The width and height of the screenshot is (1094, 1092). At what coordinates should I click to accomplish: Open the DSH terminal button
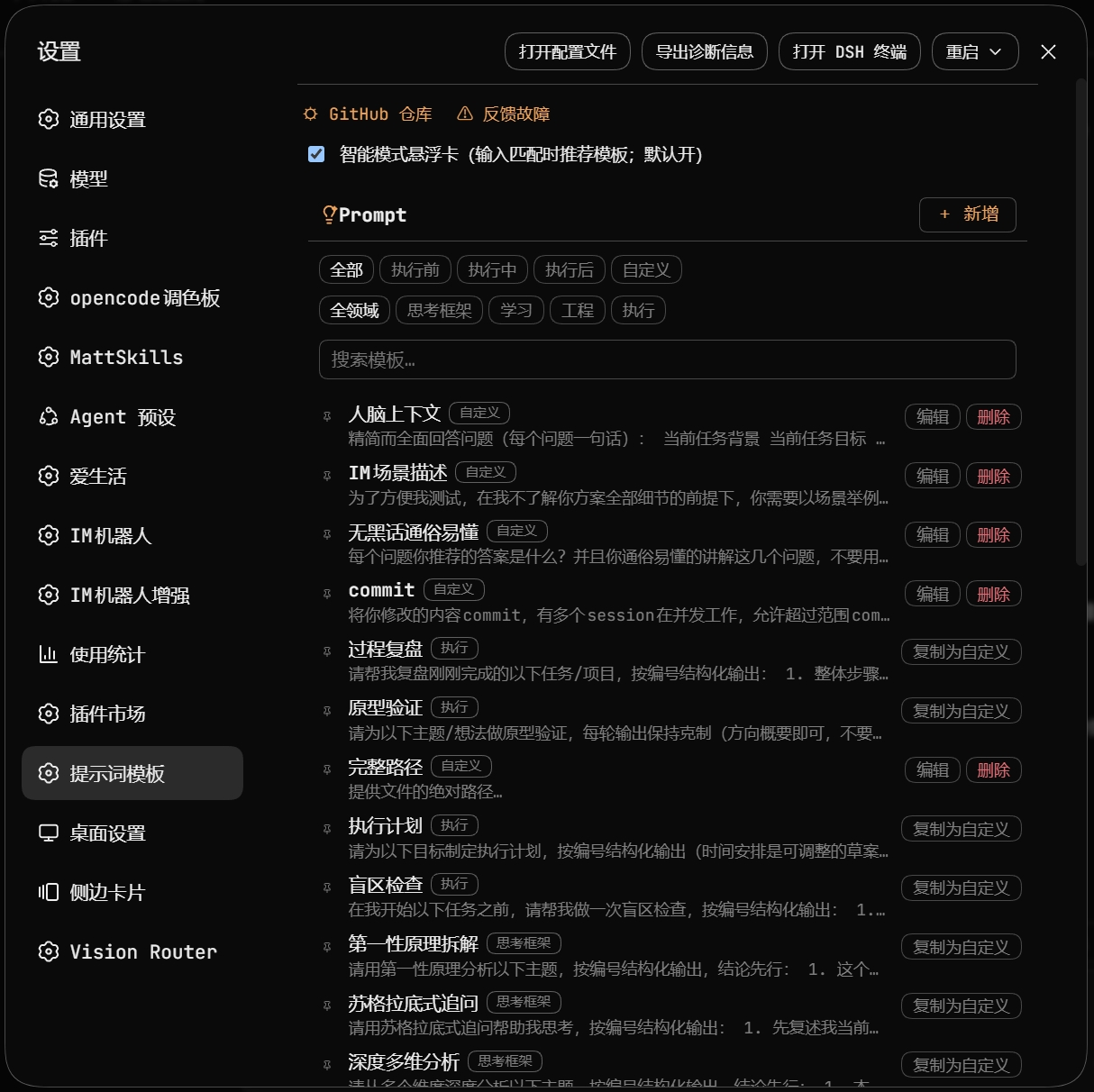(x=850, y=51)
